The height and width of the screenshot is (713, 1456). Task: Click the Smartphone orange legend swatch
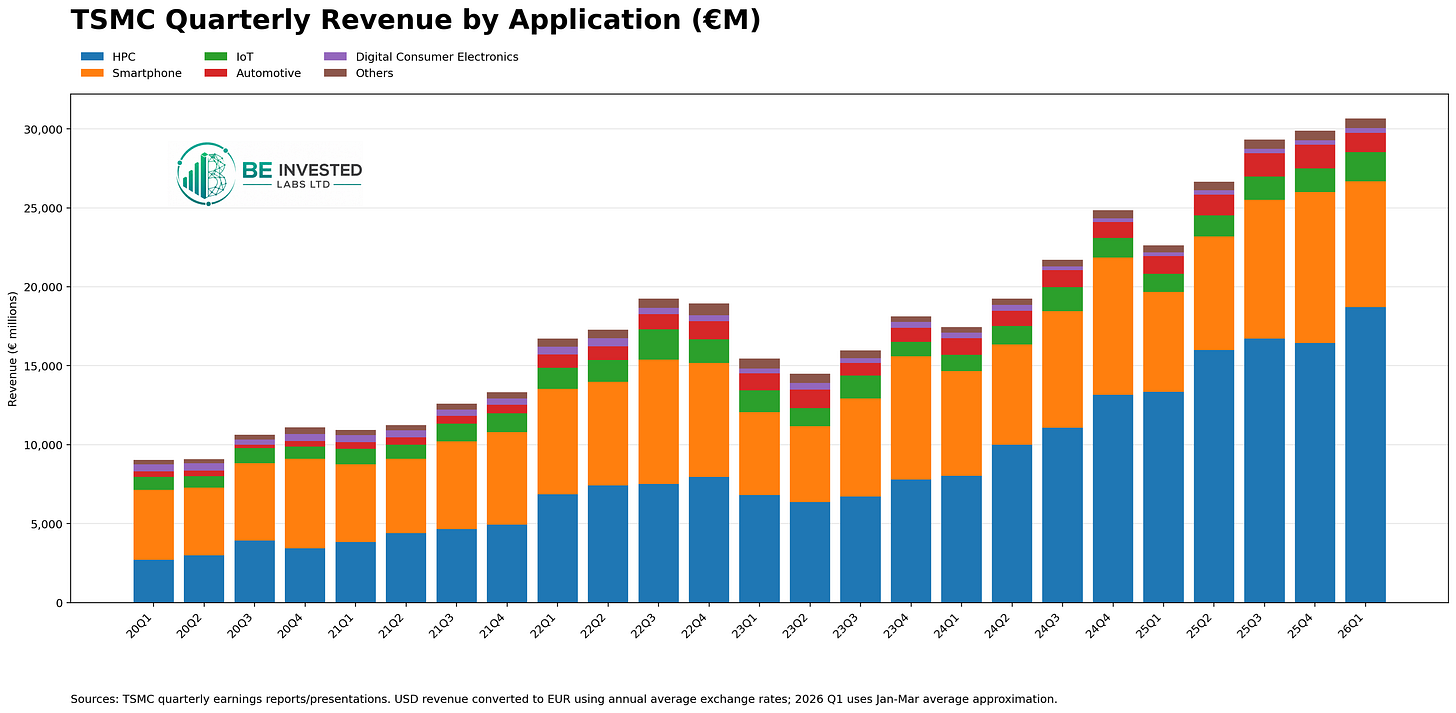[92, 73]
